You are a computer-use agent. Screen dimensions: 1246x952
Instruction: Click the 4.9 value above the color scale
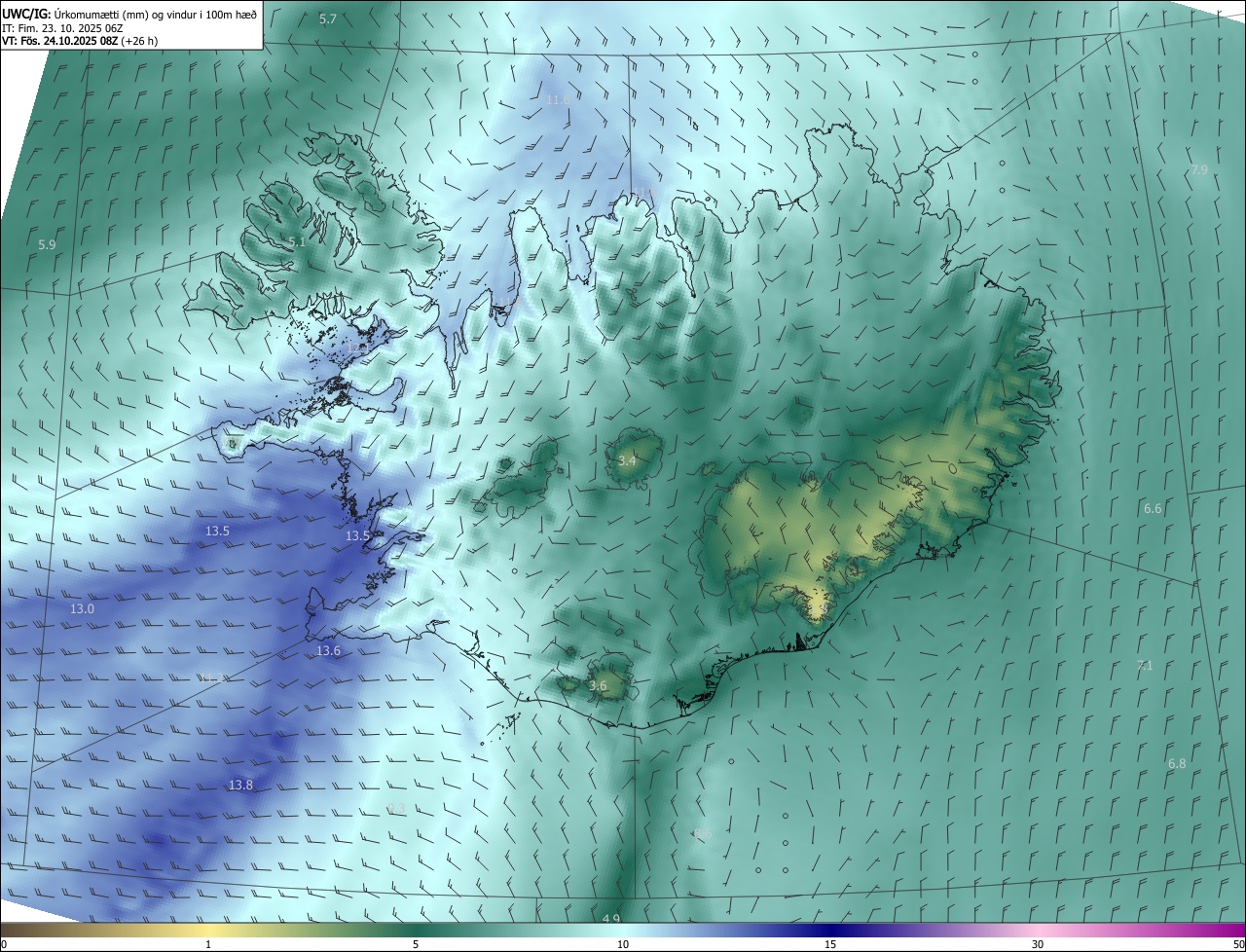(x=610, y=919)
